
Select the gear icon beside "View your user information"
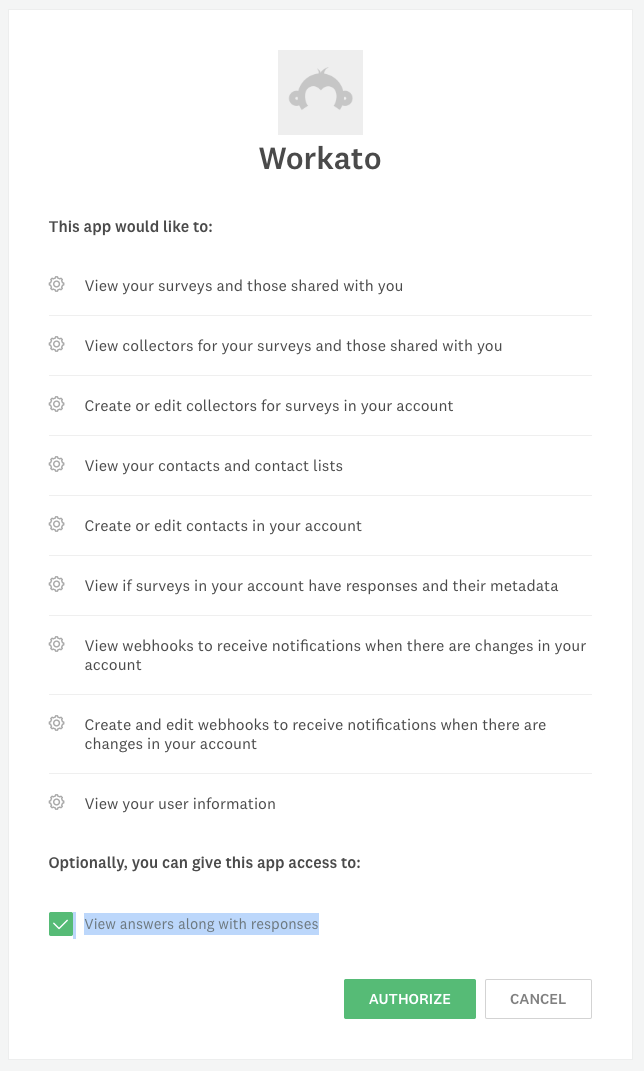57,802
